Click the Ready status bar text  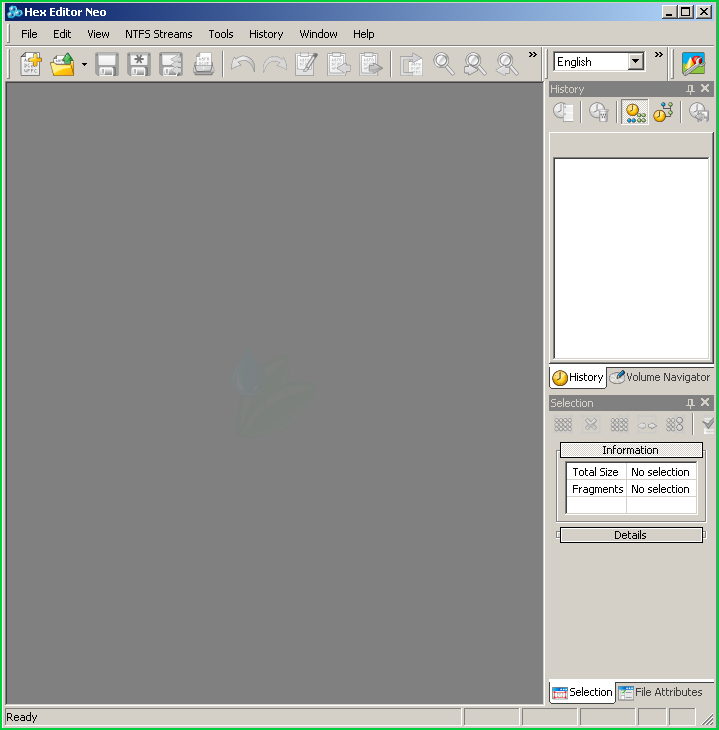point(21,717)
